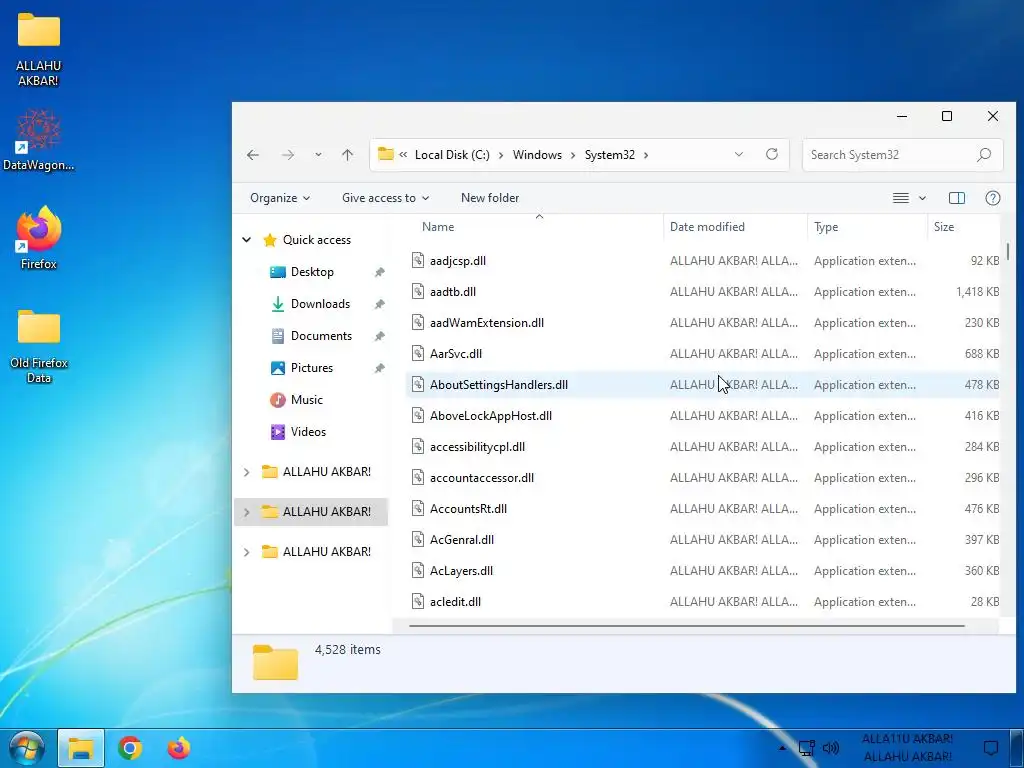Open the view options dropdown arrow

(x=922, y=198)
